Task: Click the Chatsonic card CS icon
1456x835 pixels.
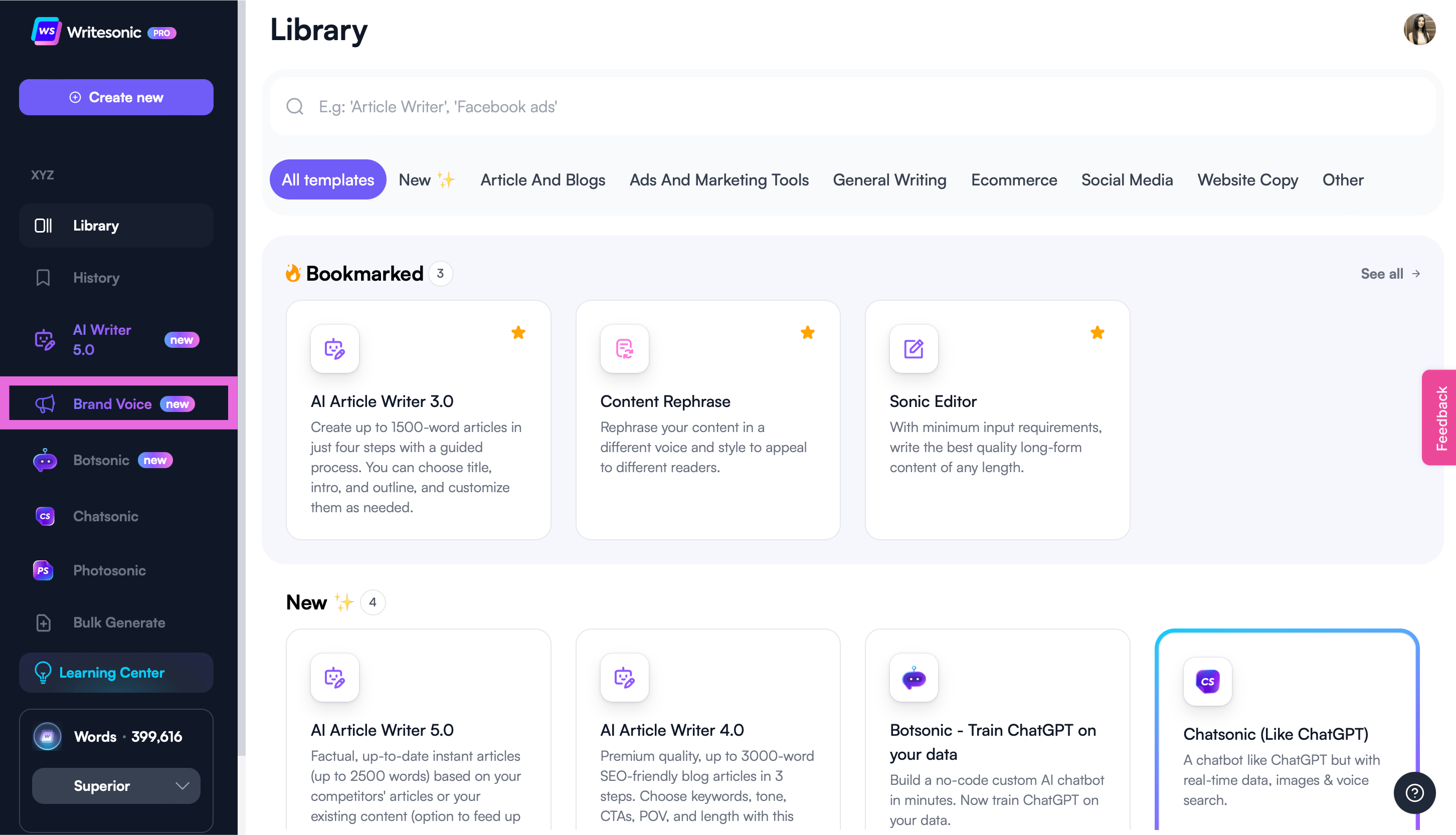Action: coord(1208,681)
